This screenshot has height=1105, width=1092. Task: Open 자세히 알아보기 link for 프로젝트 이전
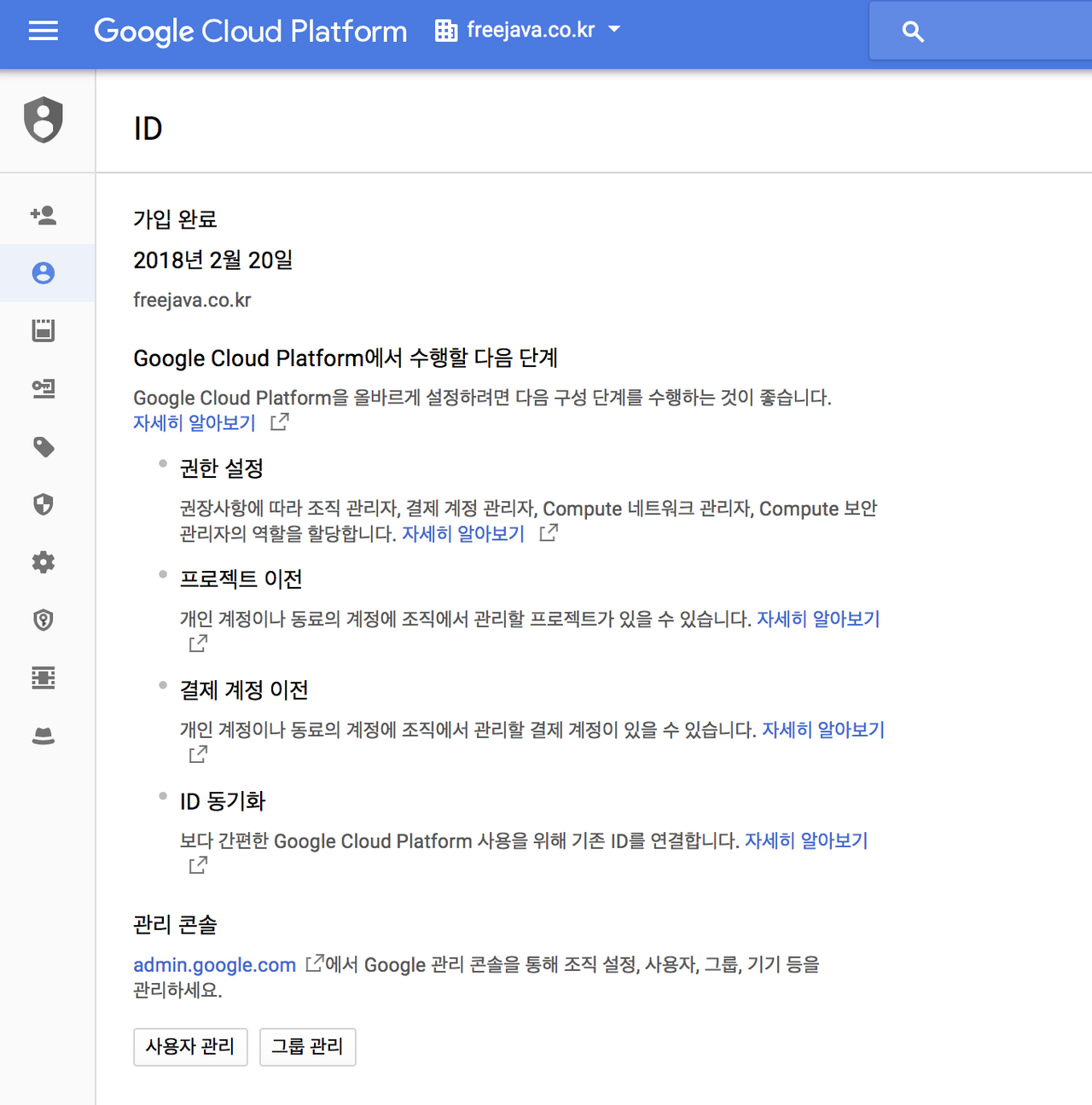coord(818,619)
